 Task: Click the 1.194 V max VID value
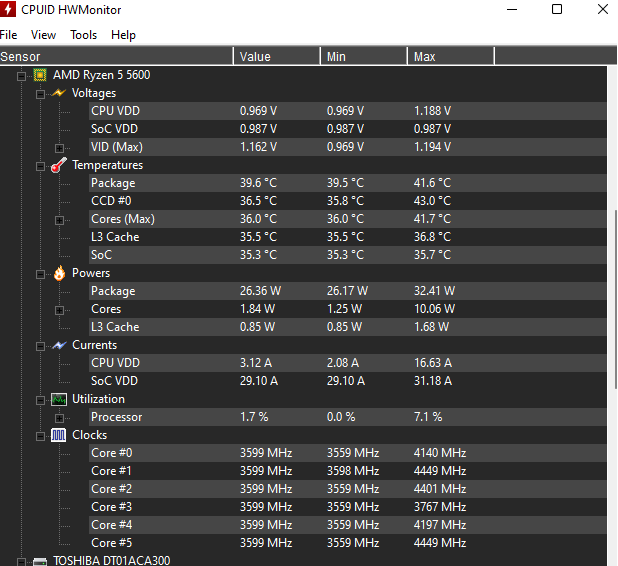tap(432, 147)
